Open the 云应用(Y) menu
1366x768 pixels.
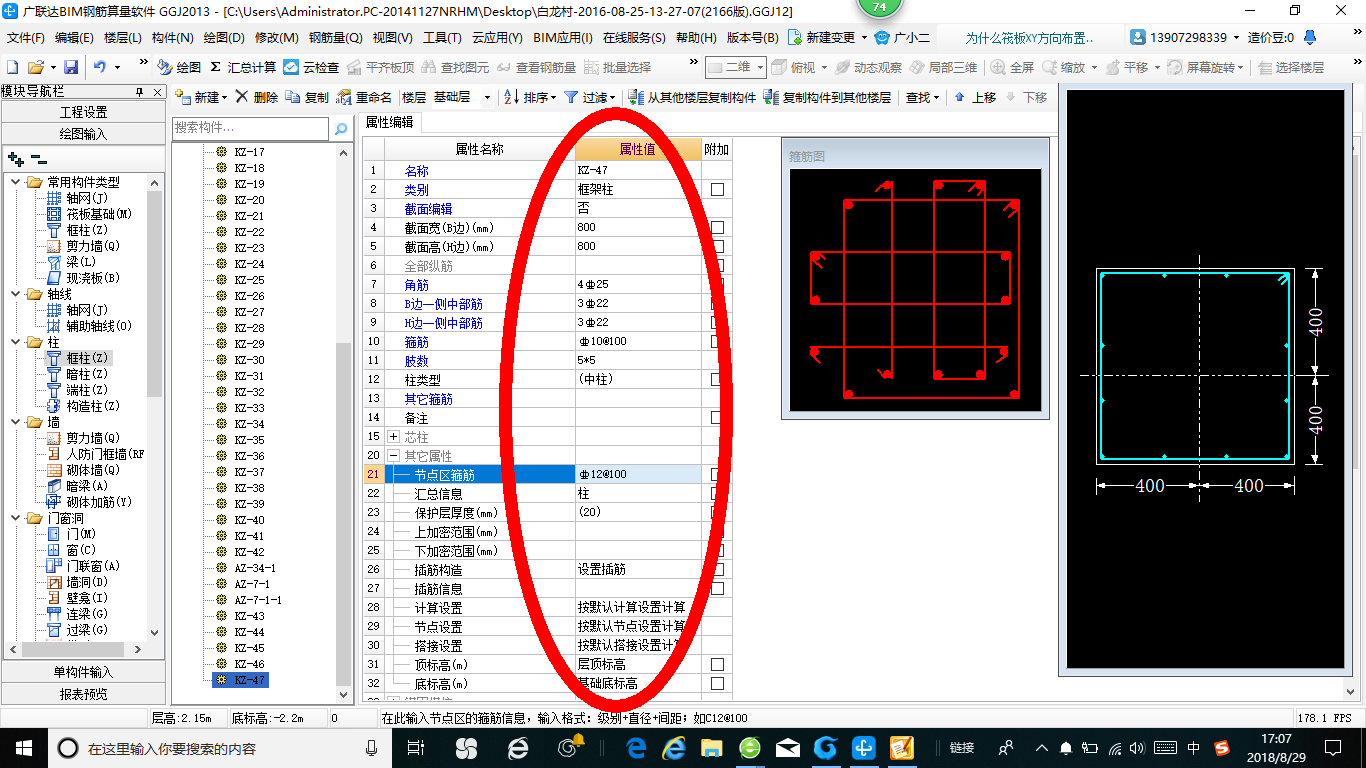coord(497,38)
